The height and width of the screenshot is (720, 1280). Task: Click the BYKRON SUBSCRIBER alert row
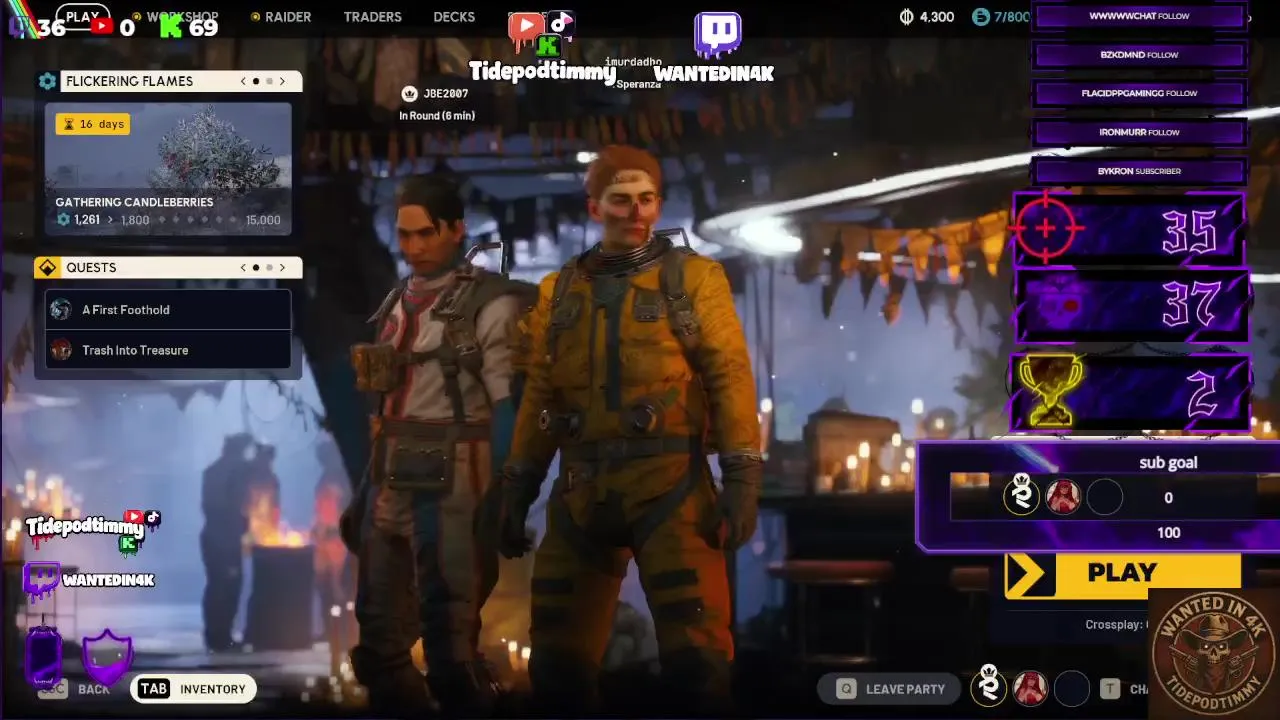click(1139, 171)
